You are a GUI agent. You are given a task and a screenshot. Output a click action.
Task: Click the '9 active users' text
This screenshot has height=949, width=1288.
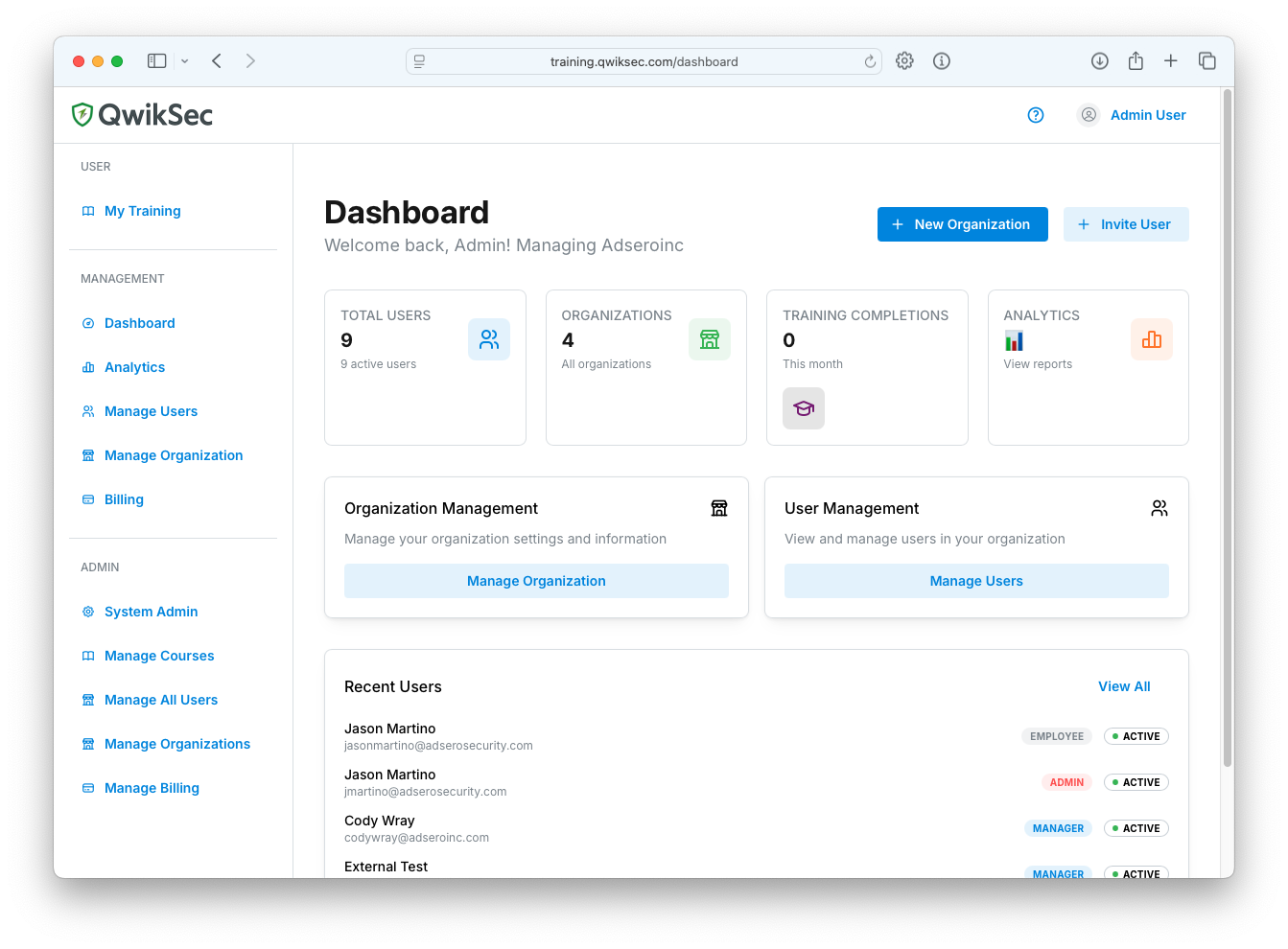[x=379, y=364]
